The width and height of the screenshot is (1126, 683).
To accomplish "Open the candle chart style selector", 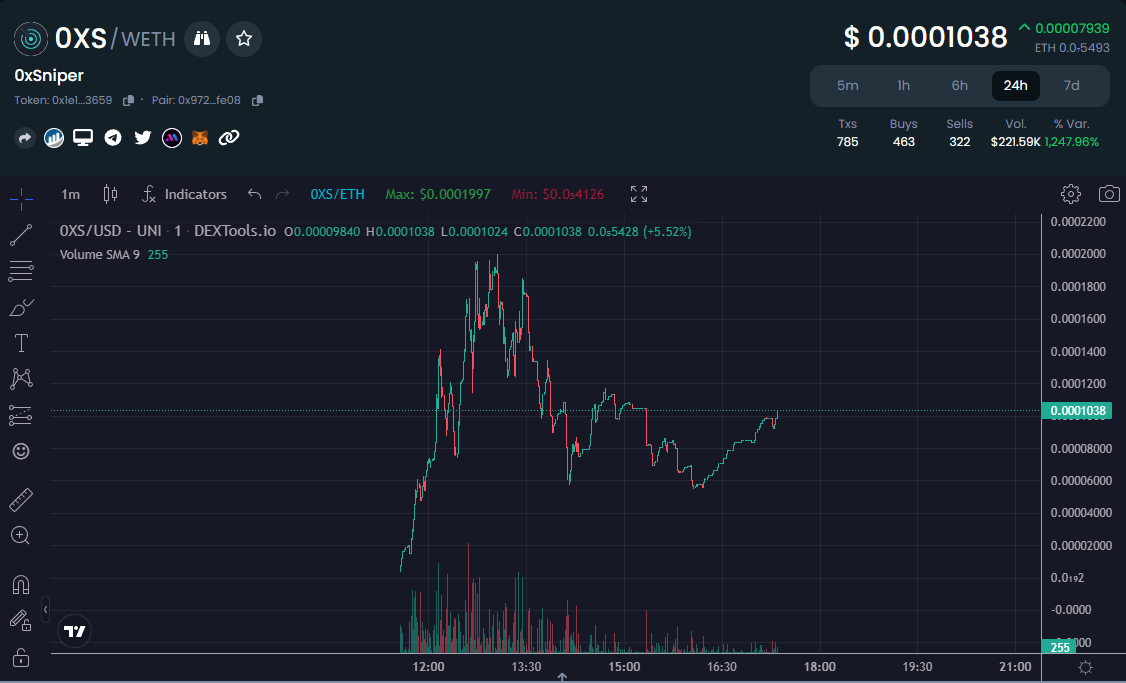I will [110, 193].
